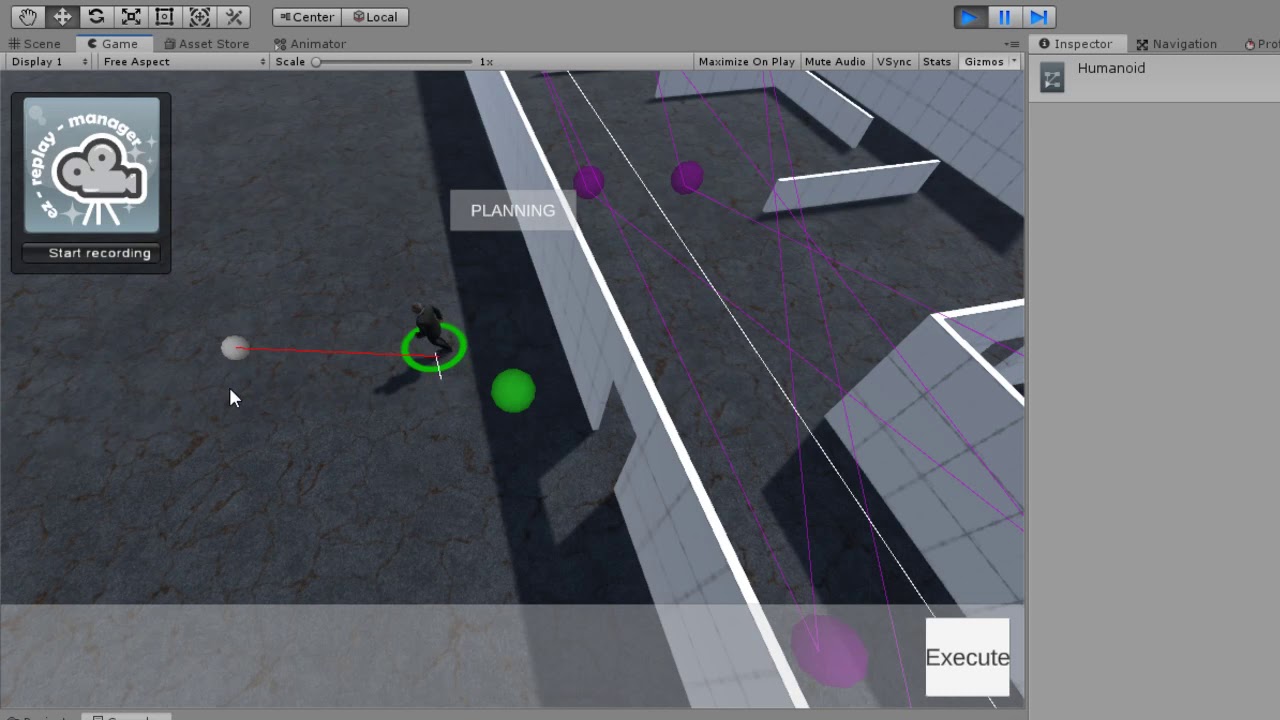Select the Game tab
Image resolution: width=1280 pixels, height=720 pixels.
[113, 44]
